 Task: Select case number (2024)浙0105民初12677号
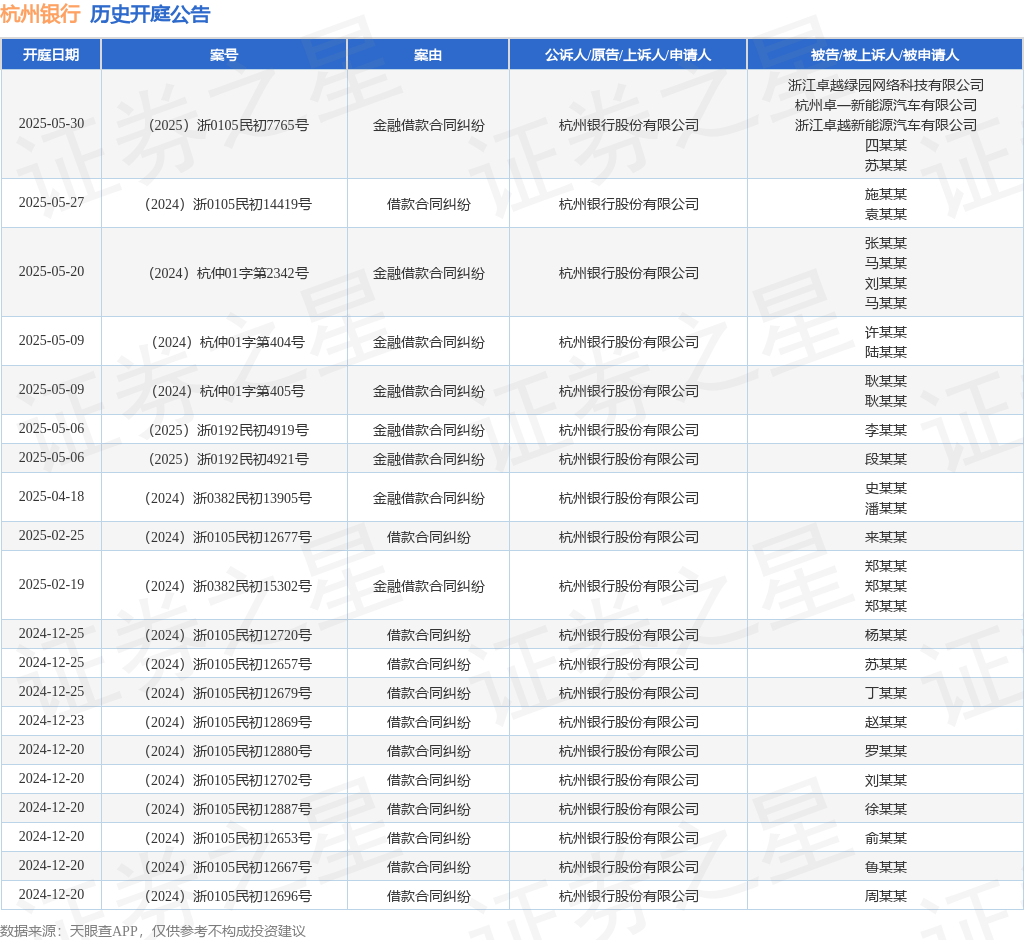[228, 538]
